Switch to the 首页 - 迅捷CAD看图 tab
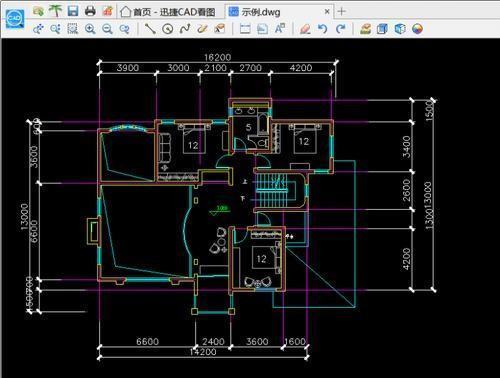Image resolution: width=500 pixels, height=378 pixels. 168,12
